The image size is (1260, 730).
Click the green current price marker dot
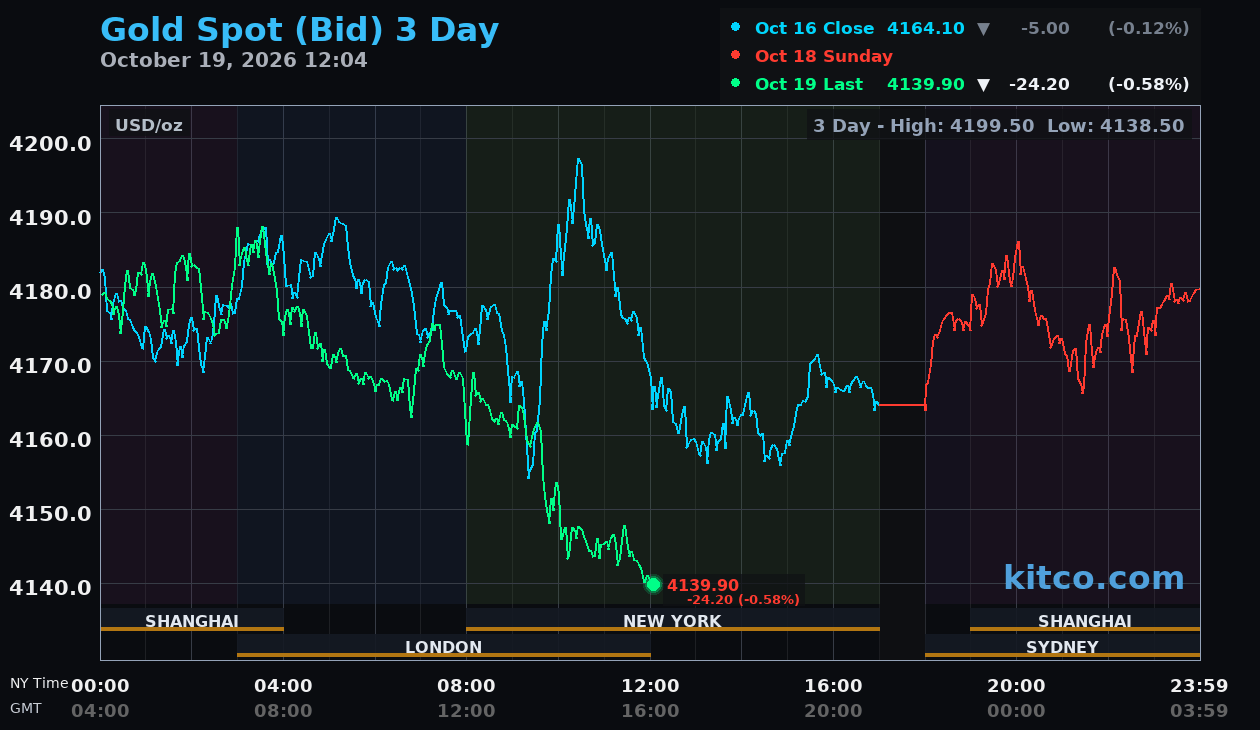653,585
